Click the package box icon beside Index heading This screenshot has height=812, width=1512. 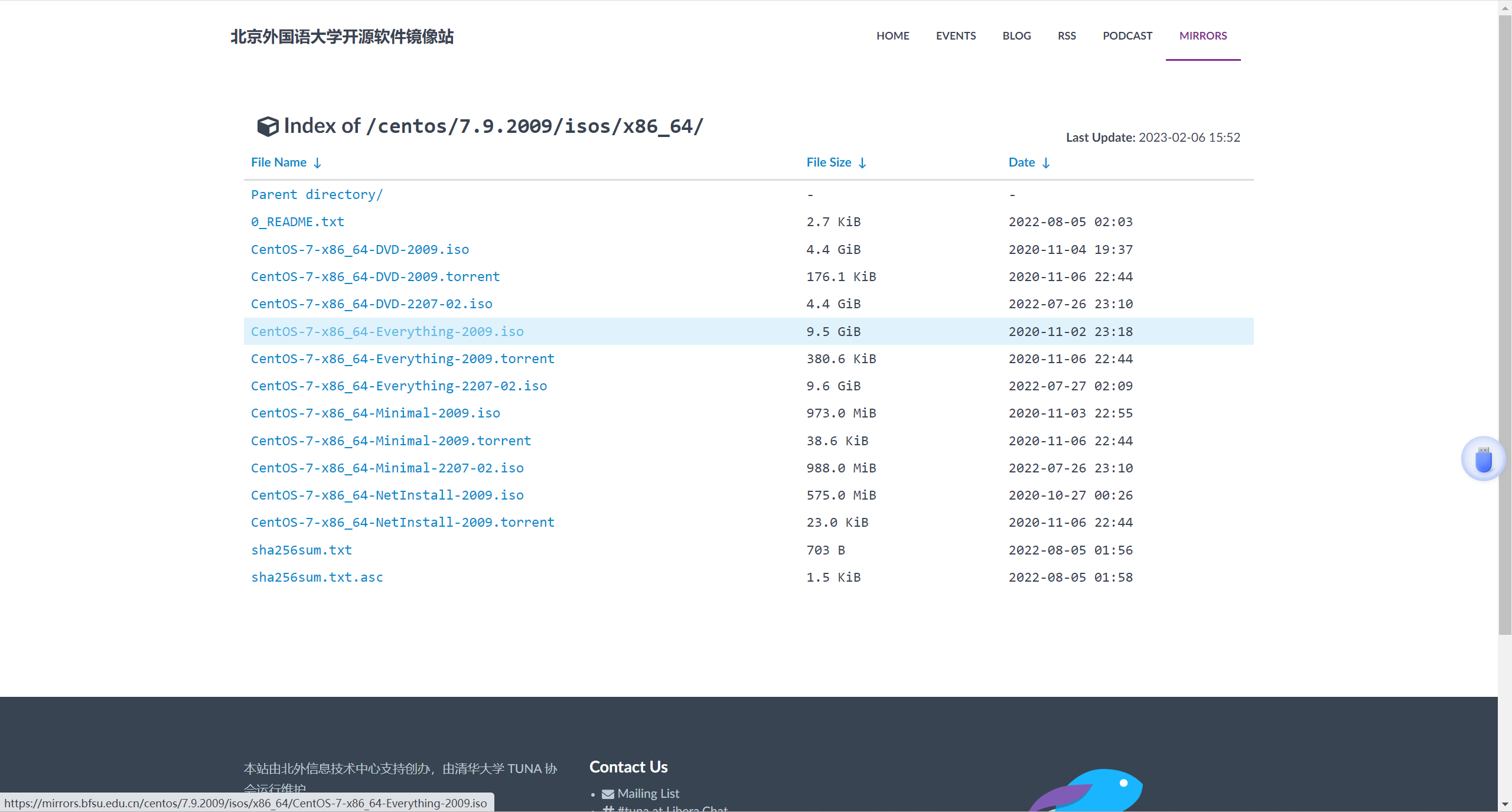click(268, 126)
